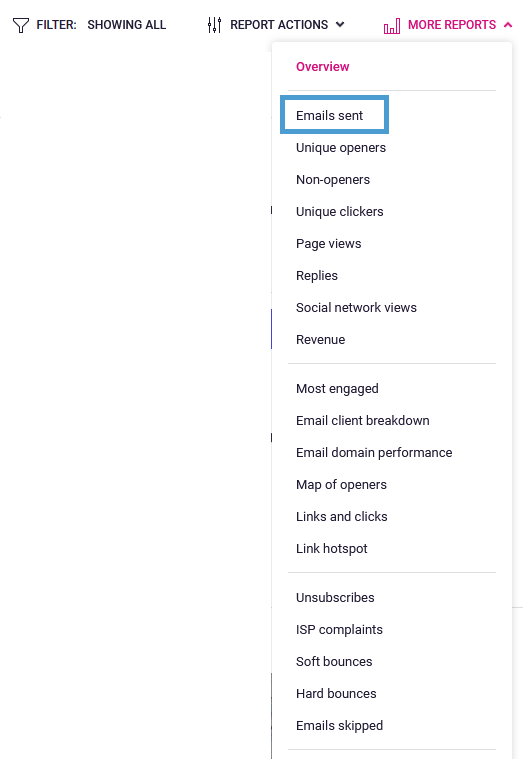The height and width of the screenshot is (769, 523).
Task: Open Map of openers report
Action: 341,485
